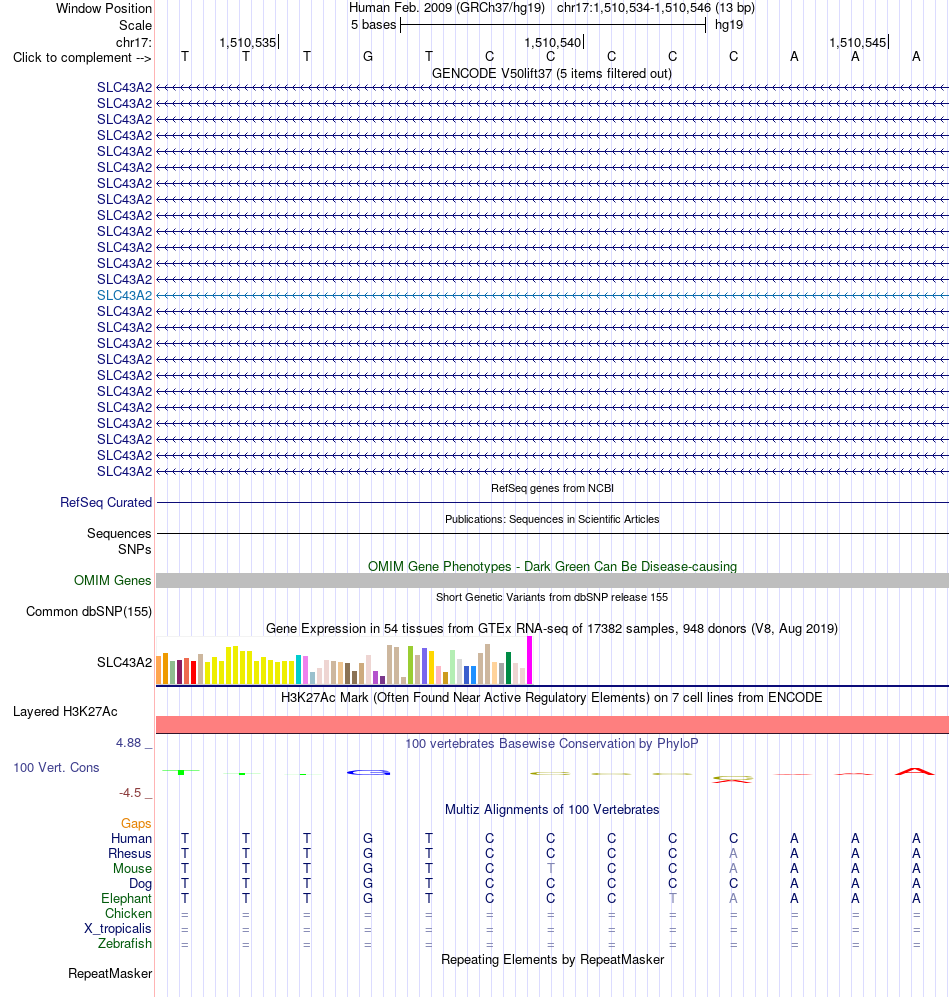The width and height of the screenshot is (950, 997).
Task: Click the chr17: ruler label
Action: click(134, 43)
